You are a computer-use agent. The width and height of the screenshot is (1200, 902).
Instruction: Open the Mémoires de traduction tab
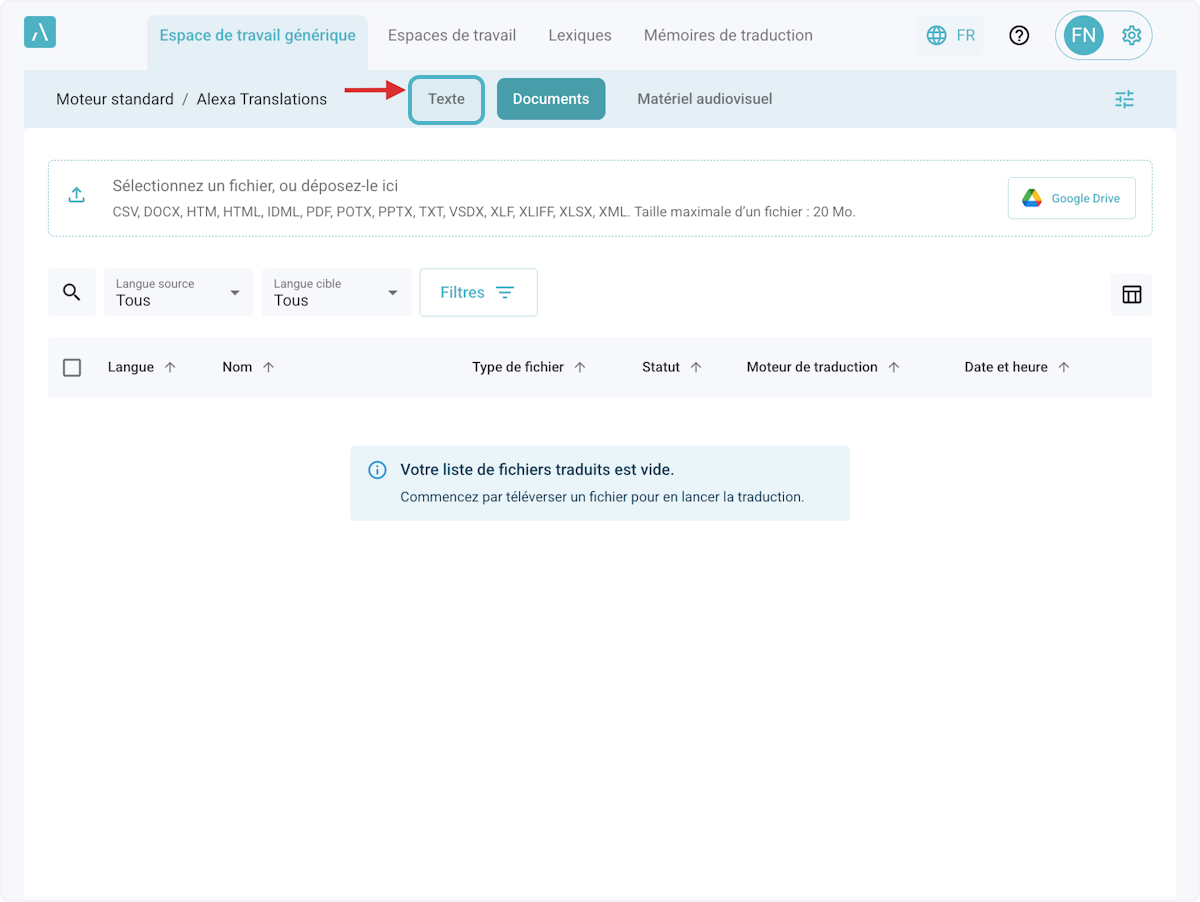pyautogui.click(x=728, y=35)
